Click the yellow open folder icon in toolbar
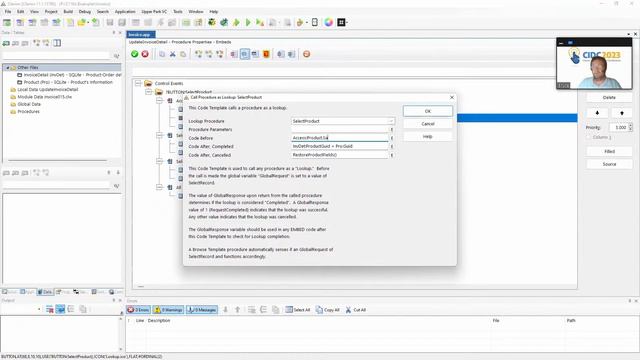The image size is (640, 360). click(82, 22)
